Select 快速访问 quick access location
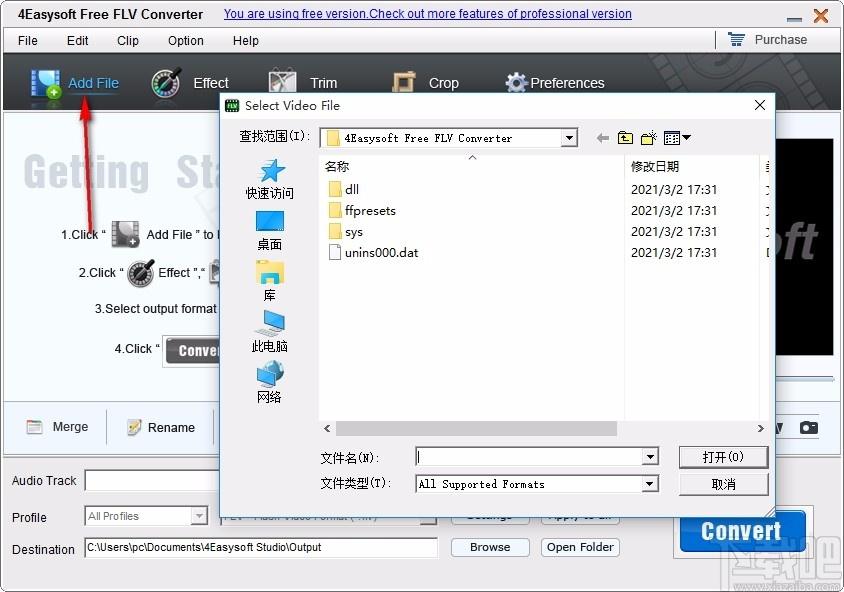 [270, 179]
